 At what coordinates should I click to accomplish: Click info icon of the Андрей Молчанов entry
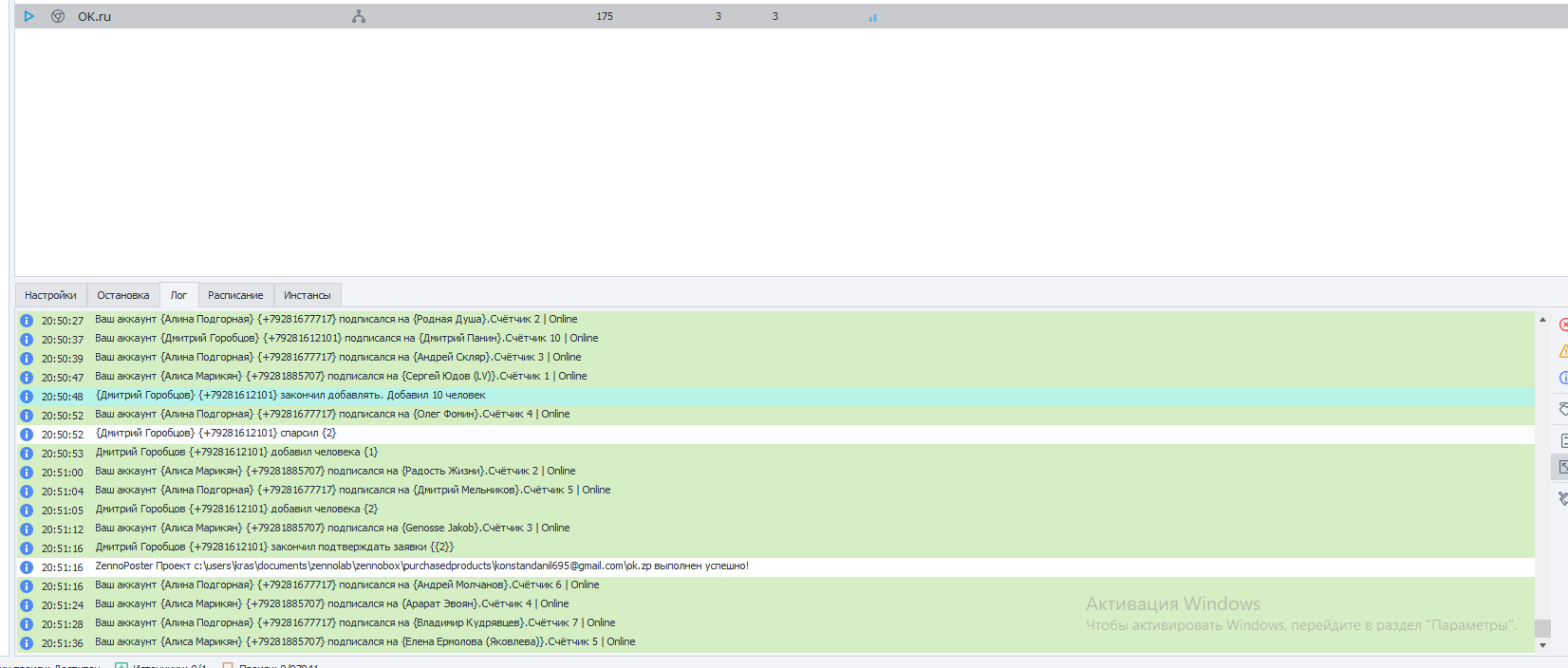click(27, 586)
